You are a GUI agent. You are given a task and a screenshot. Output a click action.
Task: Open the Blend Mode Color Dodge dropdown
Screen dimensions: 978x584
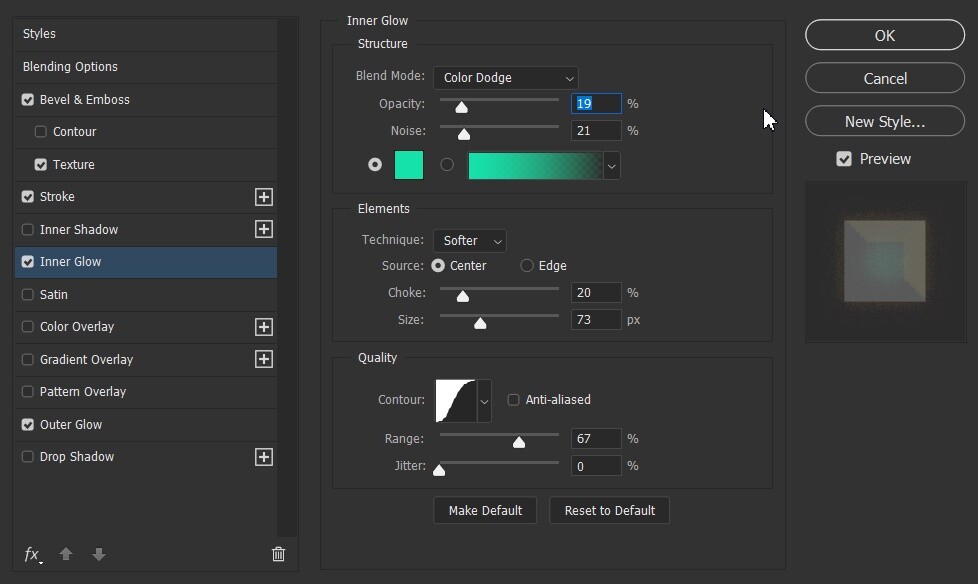click(506, 78)
